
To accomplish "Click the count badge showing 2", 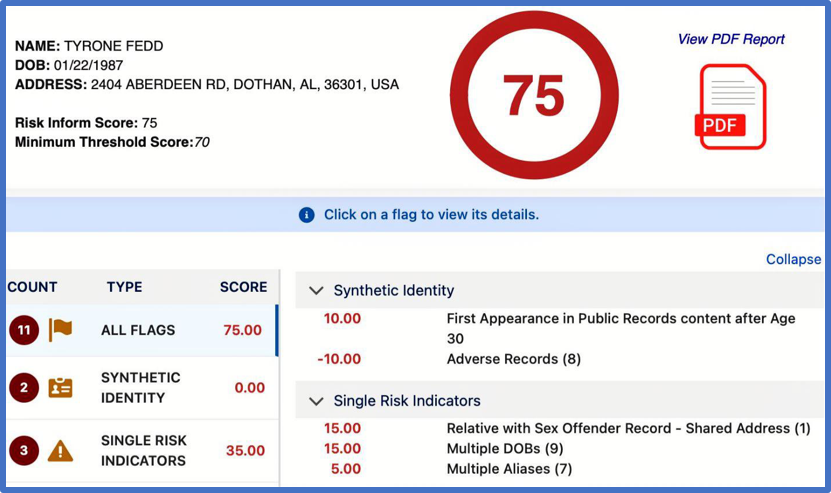I will point(24,388).
